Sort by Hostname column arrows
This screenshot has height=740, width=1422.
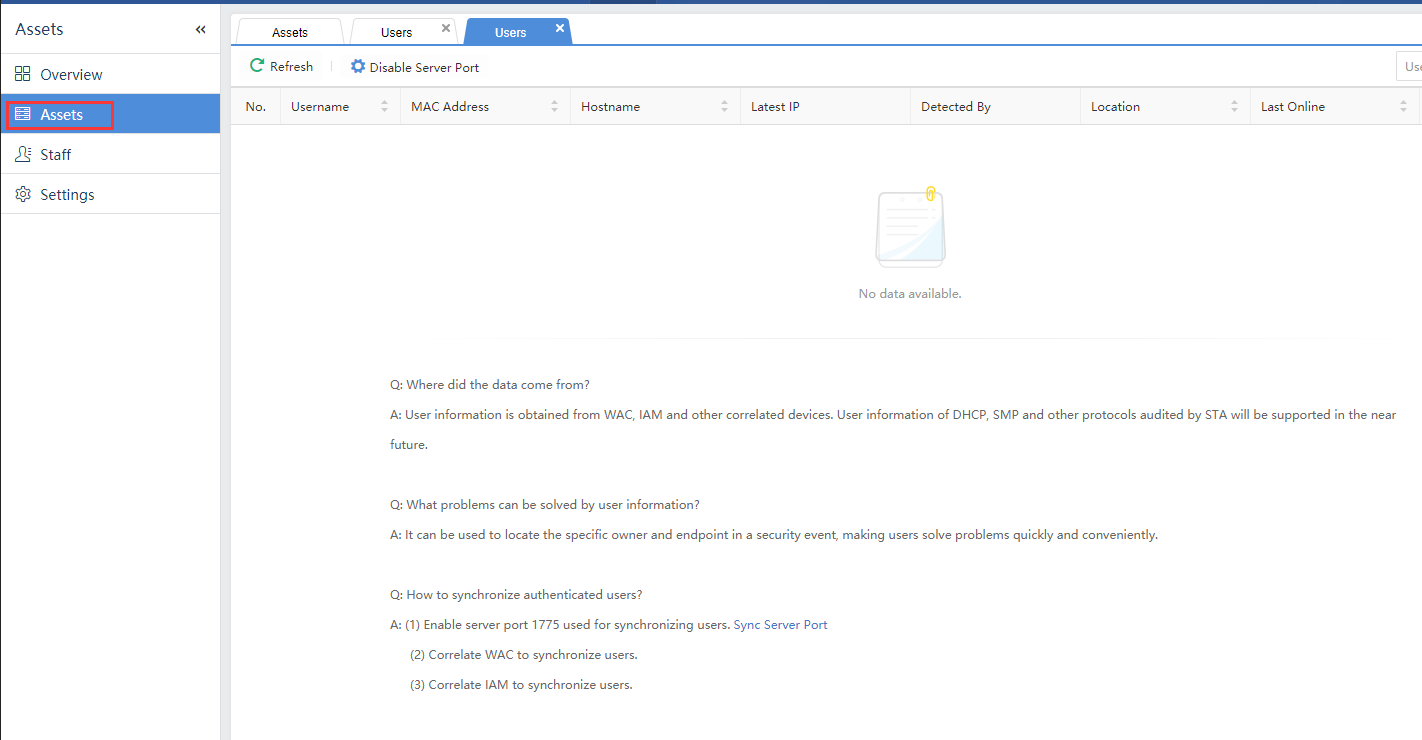pos(724,106)
